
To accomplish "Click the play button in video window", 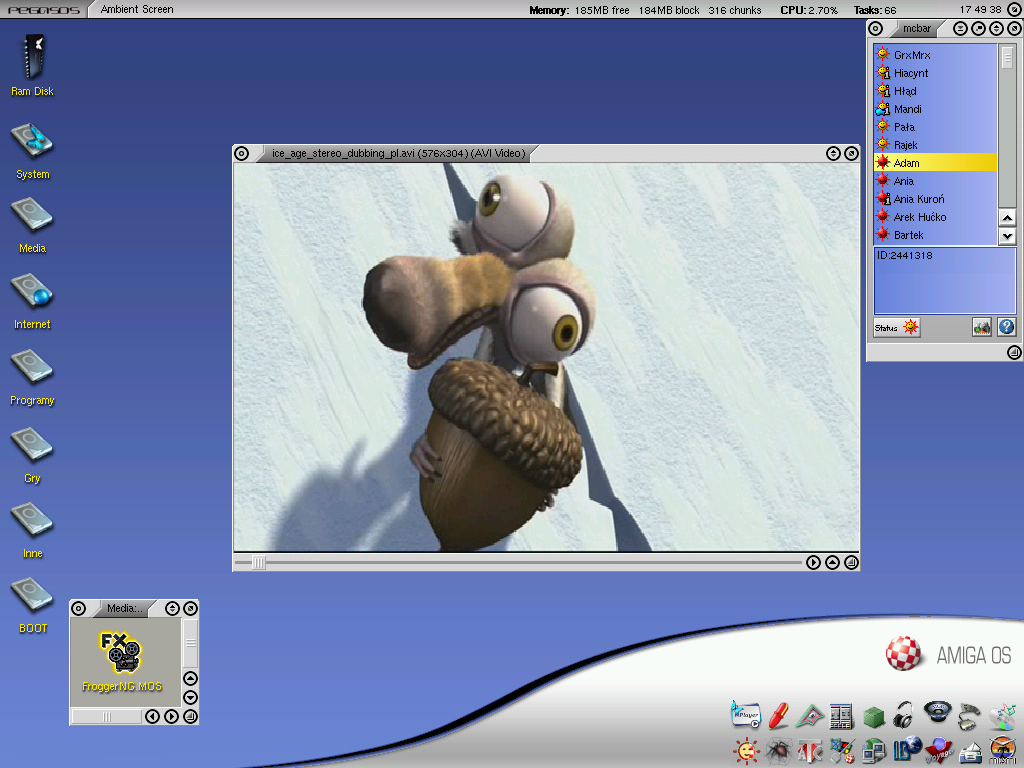I will click(x=813, y=562).
